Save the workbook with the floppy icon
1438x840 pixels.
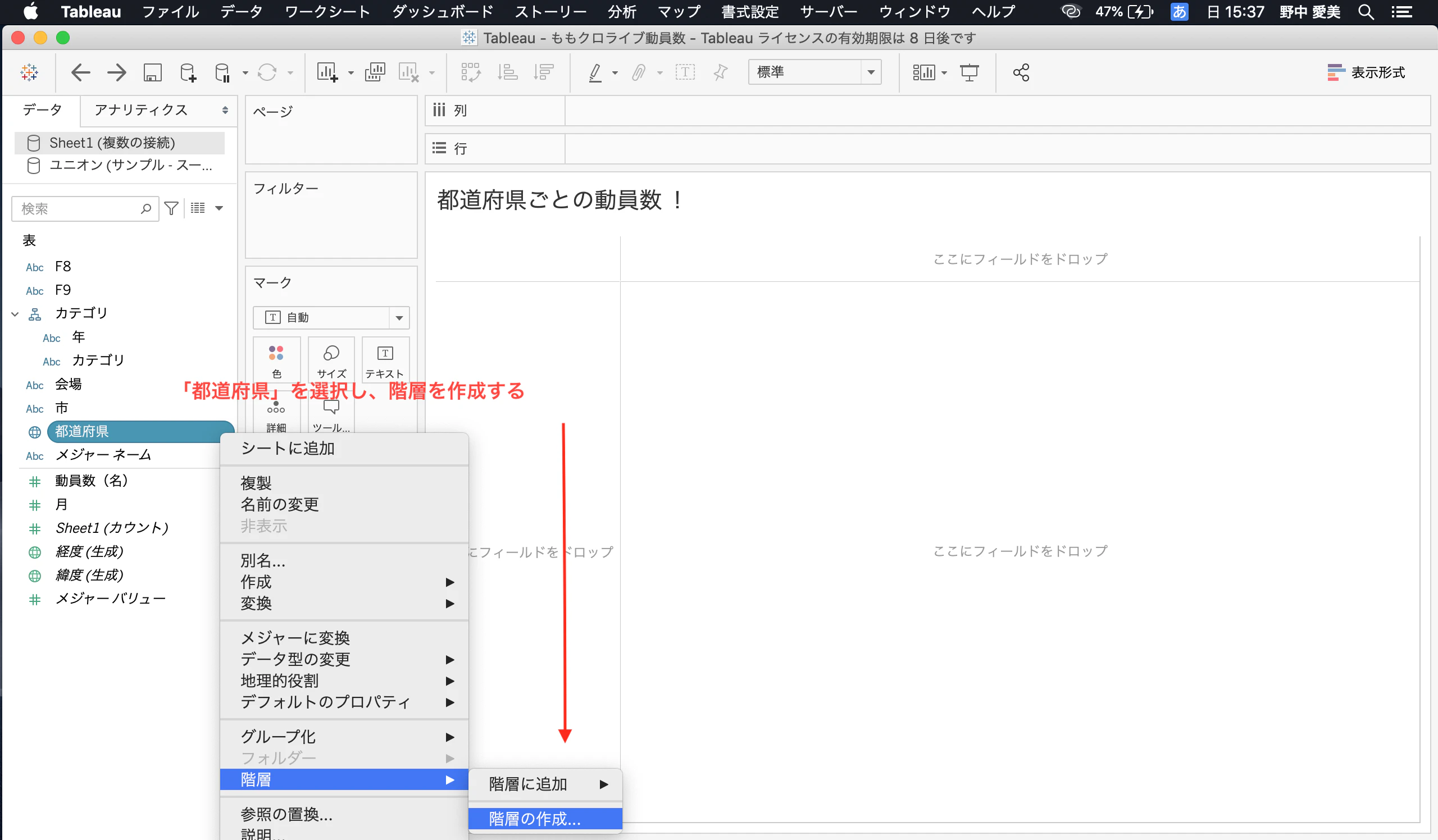(x=152, y=72)
